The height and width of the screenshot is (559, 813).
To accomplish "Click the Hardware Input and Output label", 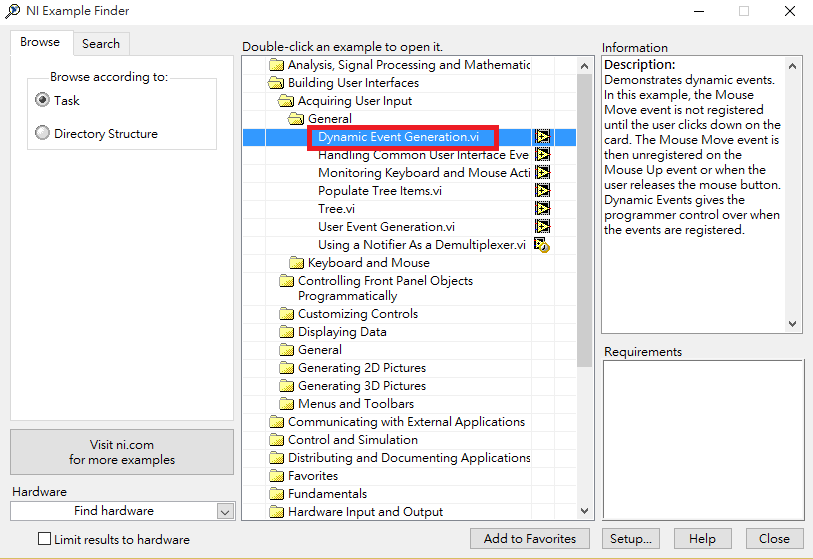I will click(x=365, y=512).
